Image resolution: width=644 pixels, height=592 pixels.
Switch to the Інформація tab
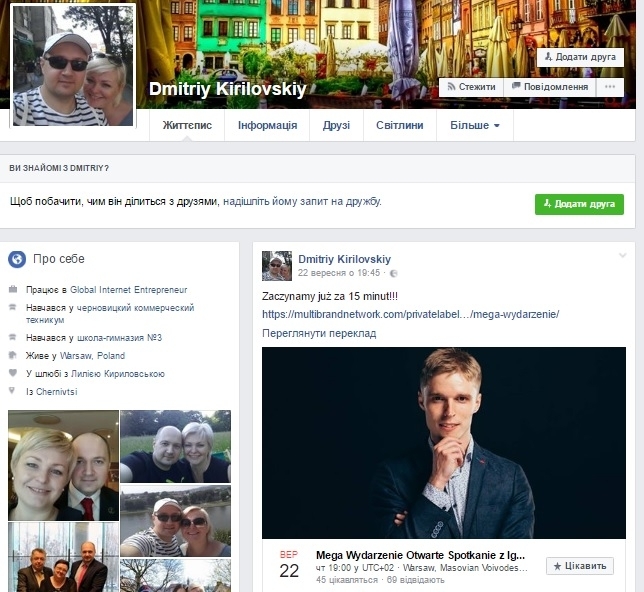[267, 126]
